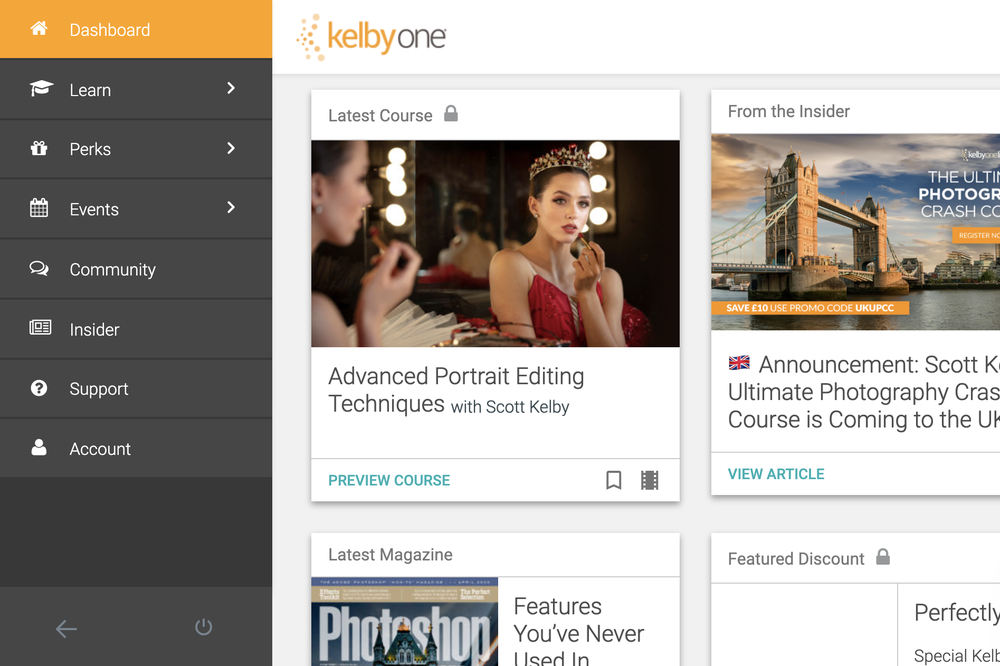This screenshot has width=1000, height=666.
Task: Click the calendar Events icon in sidebar
Action: coord(39,209)
